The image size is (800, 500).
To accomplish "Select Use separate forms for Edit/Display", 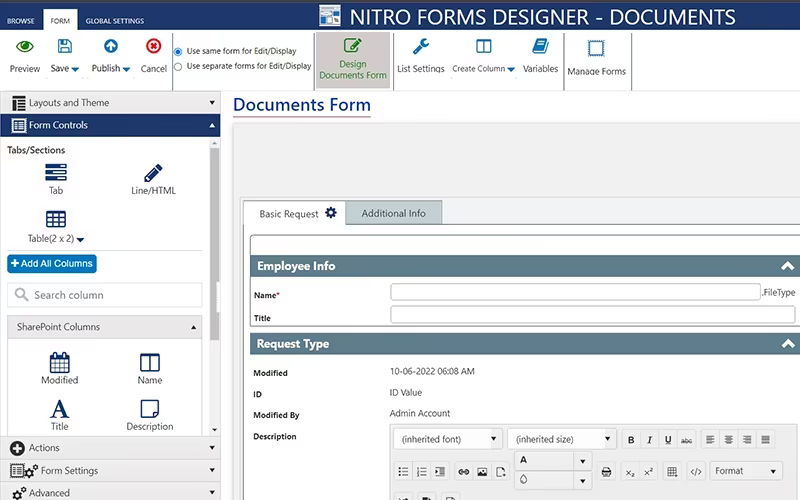I will point(178,66).
